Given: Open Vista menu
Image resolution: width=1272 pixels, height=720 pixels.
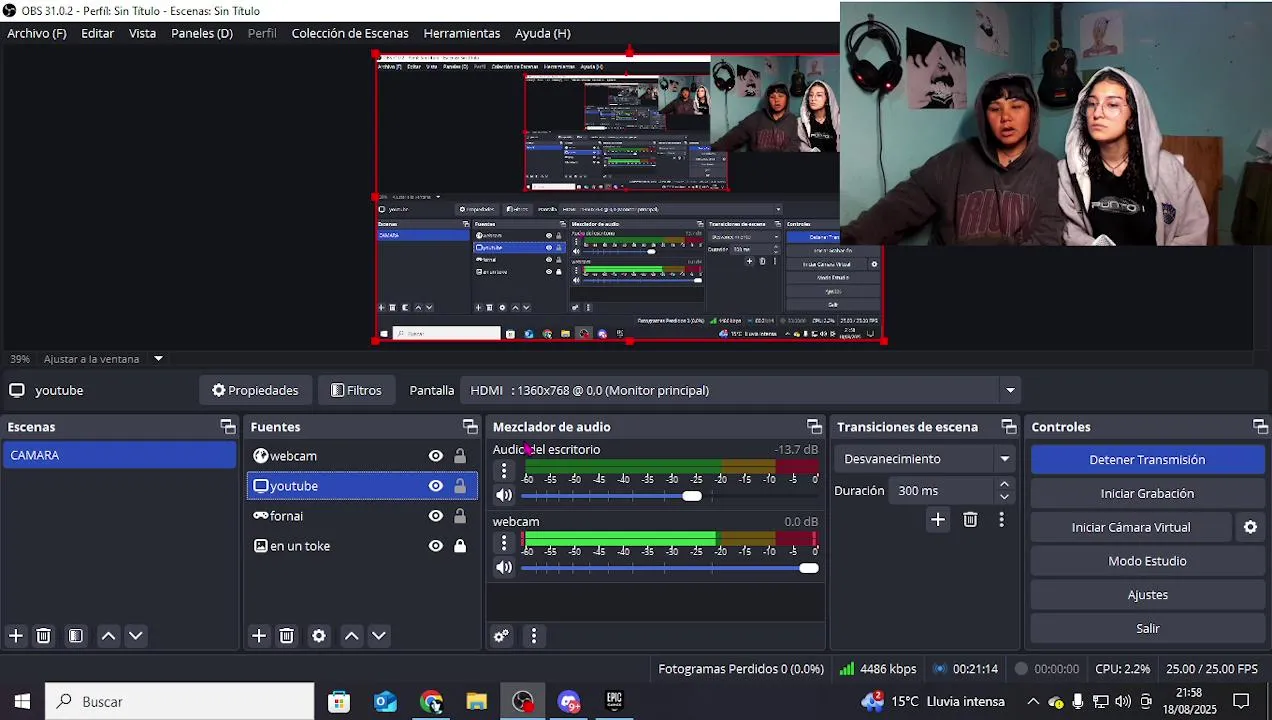Looking at the screenshot, I should point(143,33).
